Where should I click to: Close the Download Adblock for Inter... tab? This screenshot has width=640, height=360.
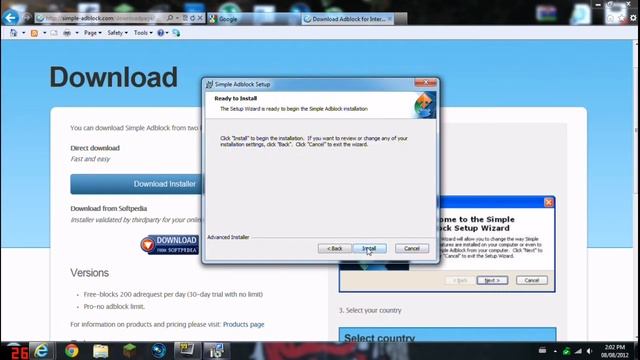pos(390,19)
